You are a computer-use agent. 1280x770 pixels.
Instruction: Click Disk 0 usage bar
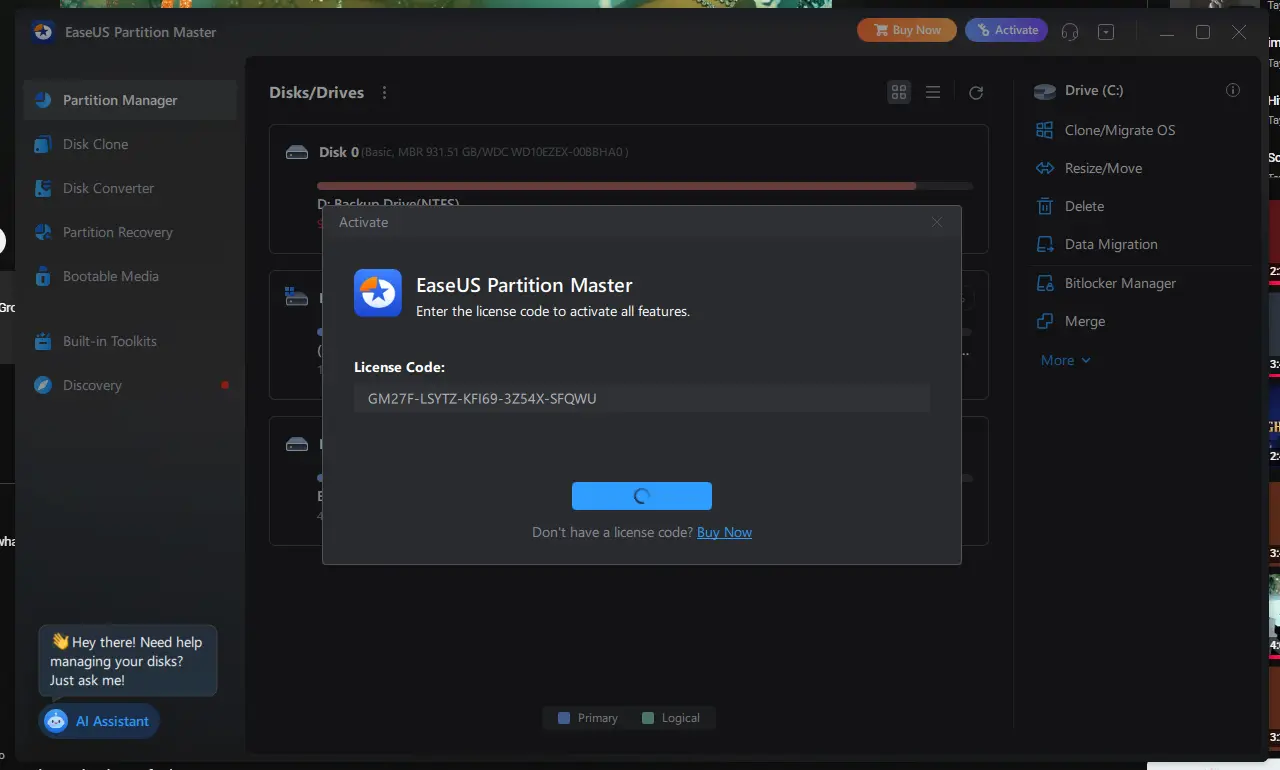point(645,186)
